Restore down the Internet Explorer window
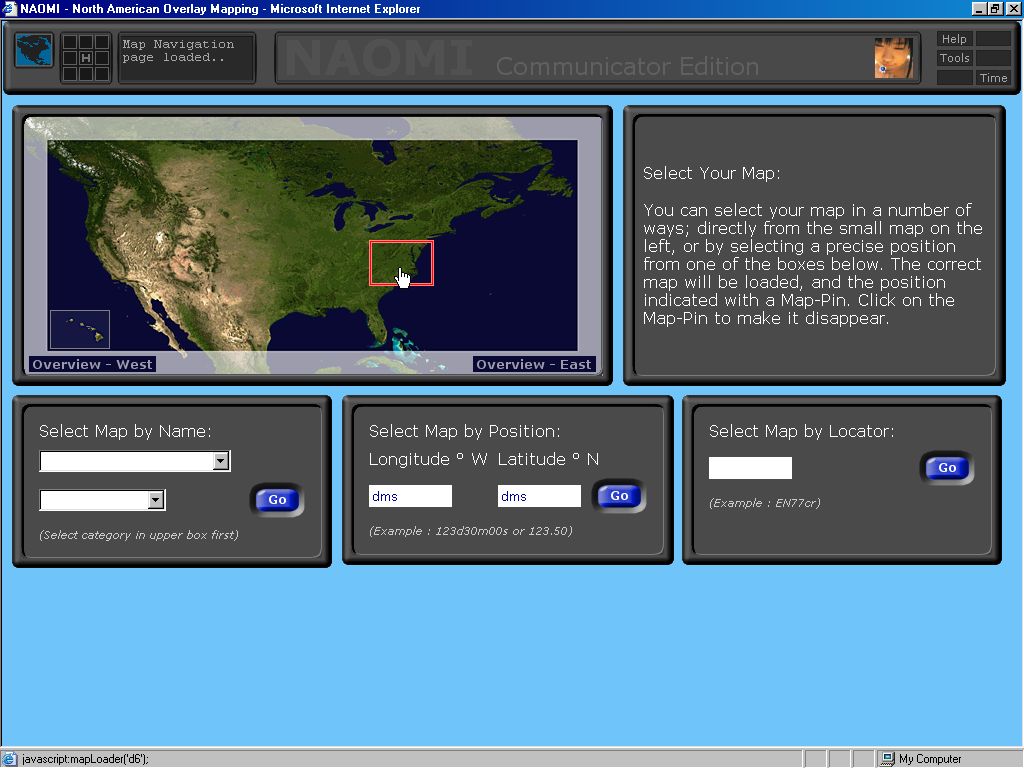The height and width of the screenshot is (768, 1024). click(x=995, y=8)
